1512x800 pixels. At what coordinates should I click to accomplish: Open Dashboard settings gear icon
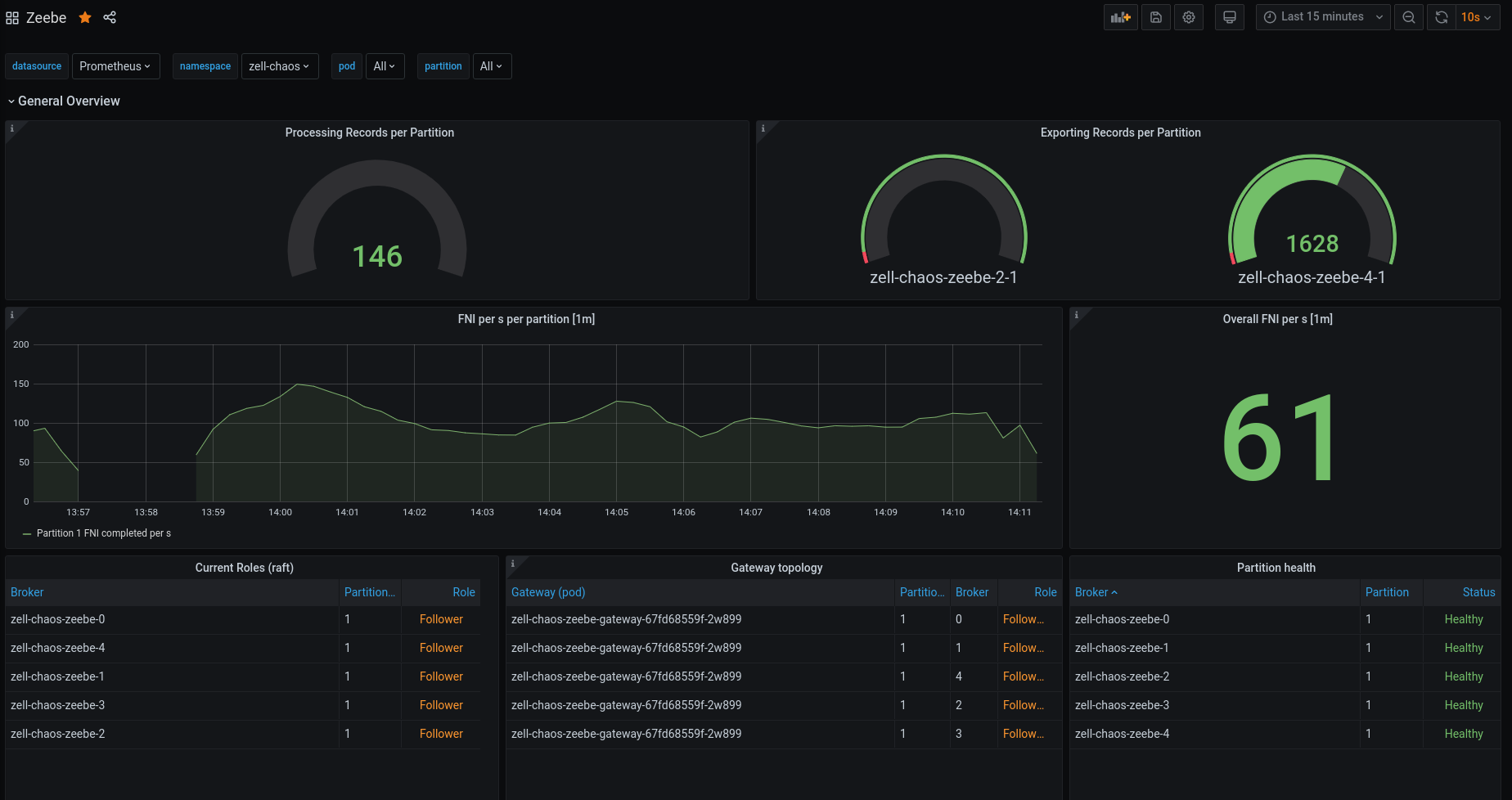point(1189,17)
